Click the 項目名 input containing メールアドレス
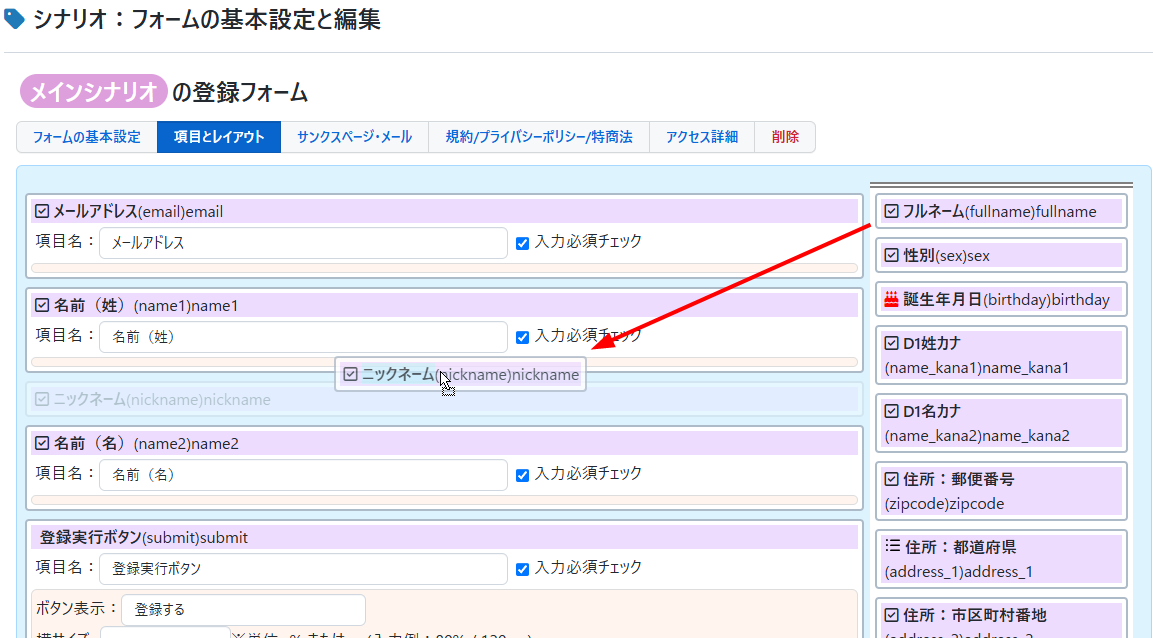The height and width of the screenshot is (638, 1153). (x=303, y=243)
